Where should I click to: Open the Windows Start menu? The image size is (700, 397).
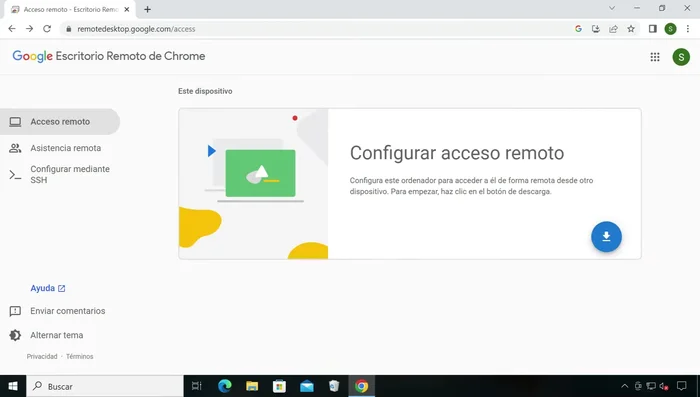13,386
